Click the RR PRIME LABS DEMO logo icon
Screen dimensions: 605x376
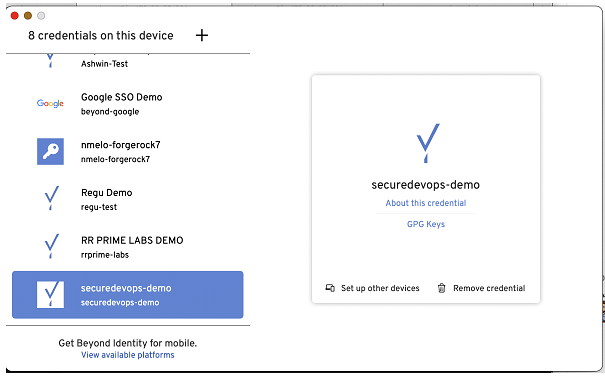pos(51,246)
